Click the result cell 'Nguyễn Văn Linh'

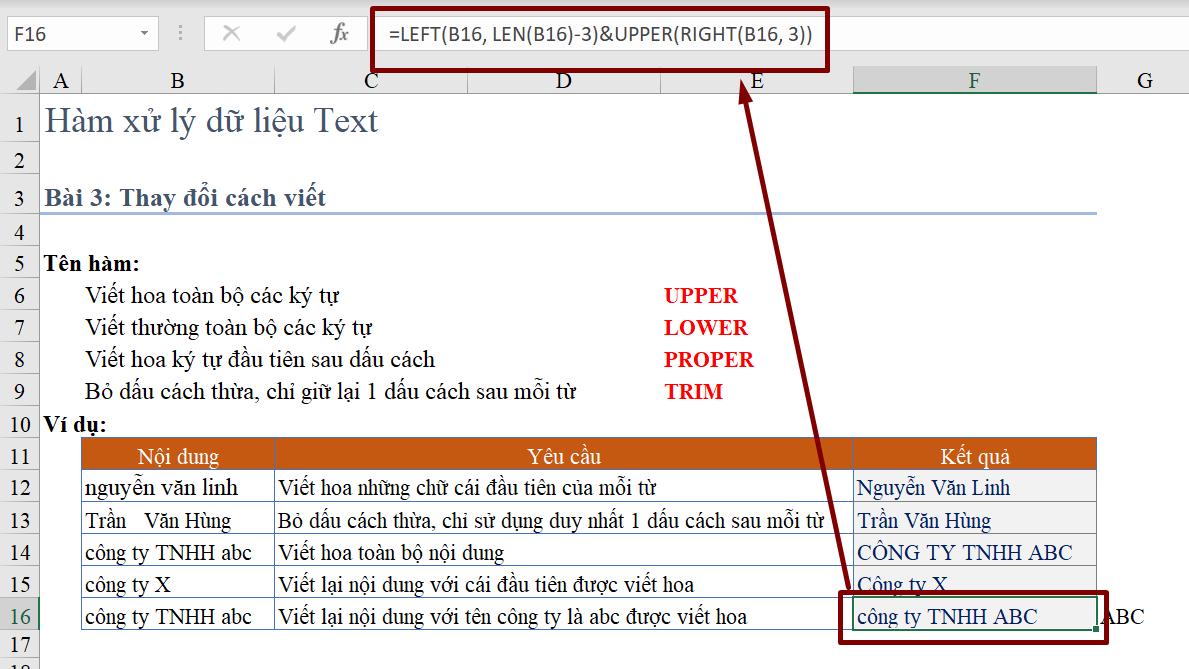click(932, 486)
